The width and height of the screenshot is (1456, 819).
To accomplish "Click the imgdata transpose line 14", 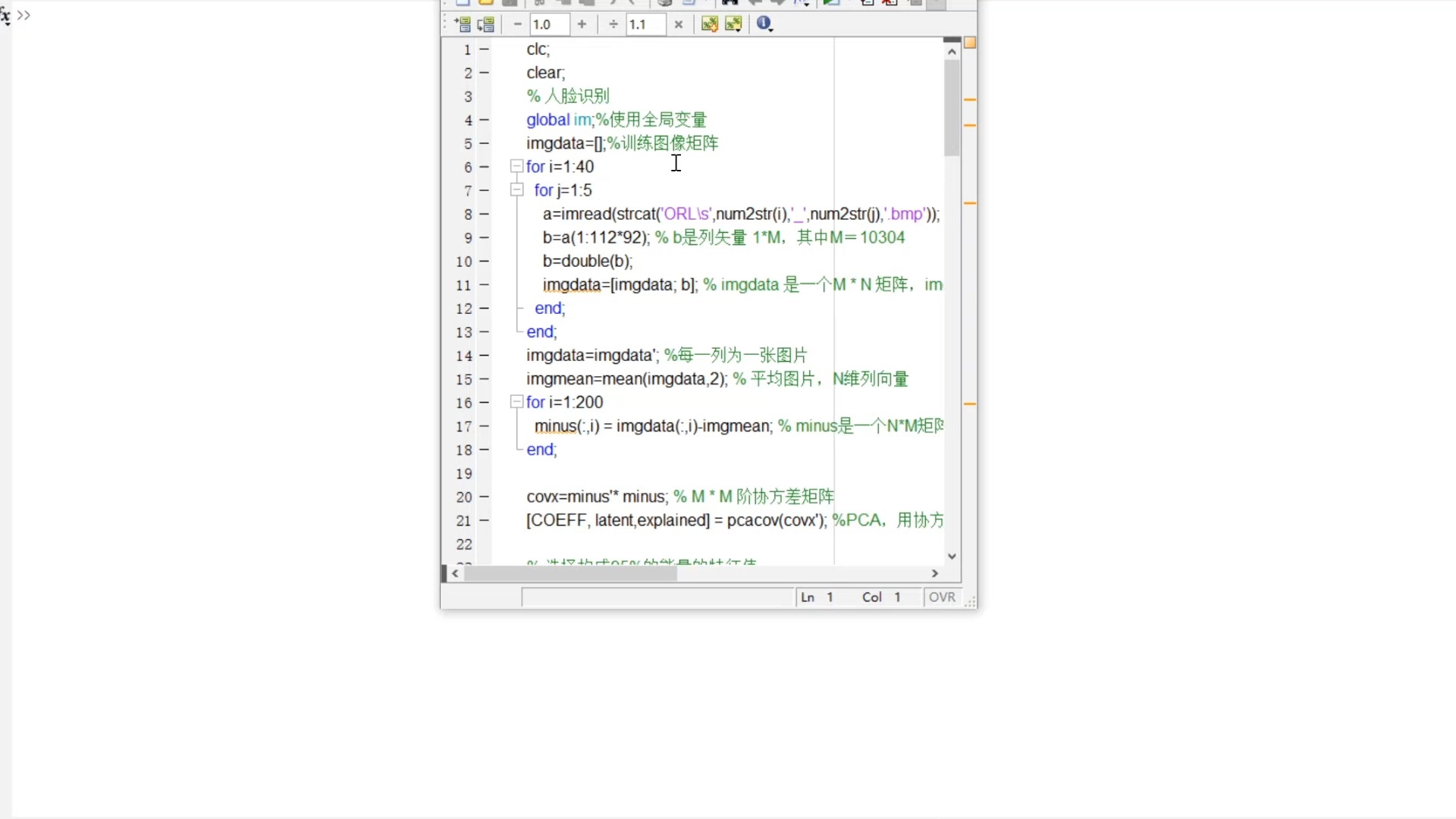I will (593, 355).
